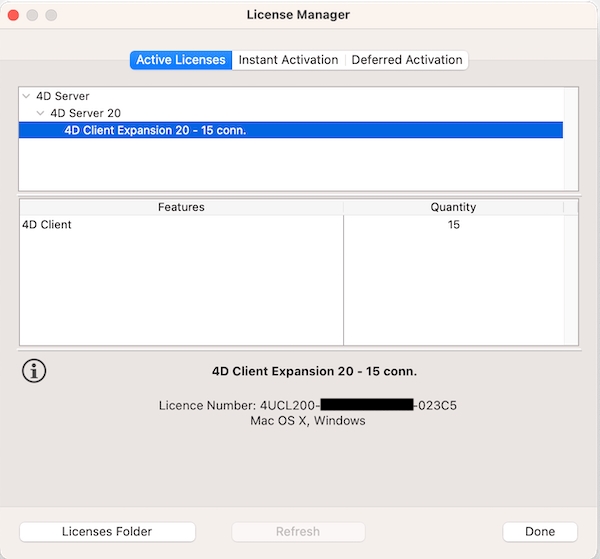Click the Quantity column header
Screen dimensions: 600x559
pyautogui.click(x=453, y=207)
